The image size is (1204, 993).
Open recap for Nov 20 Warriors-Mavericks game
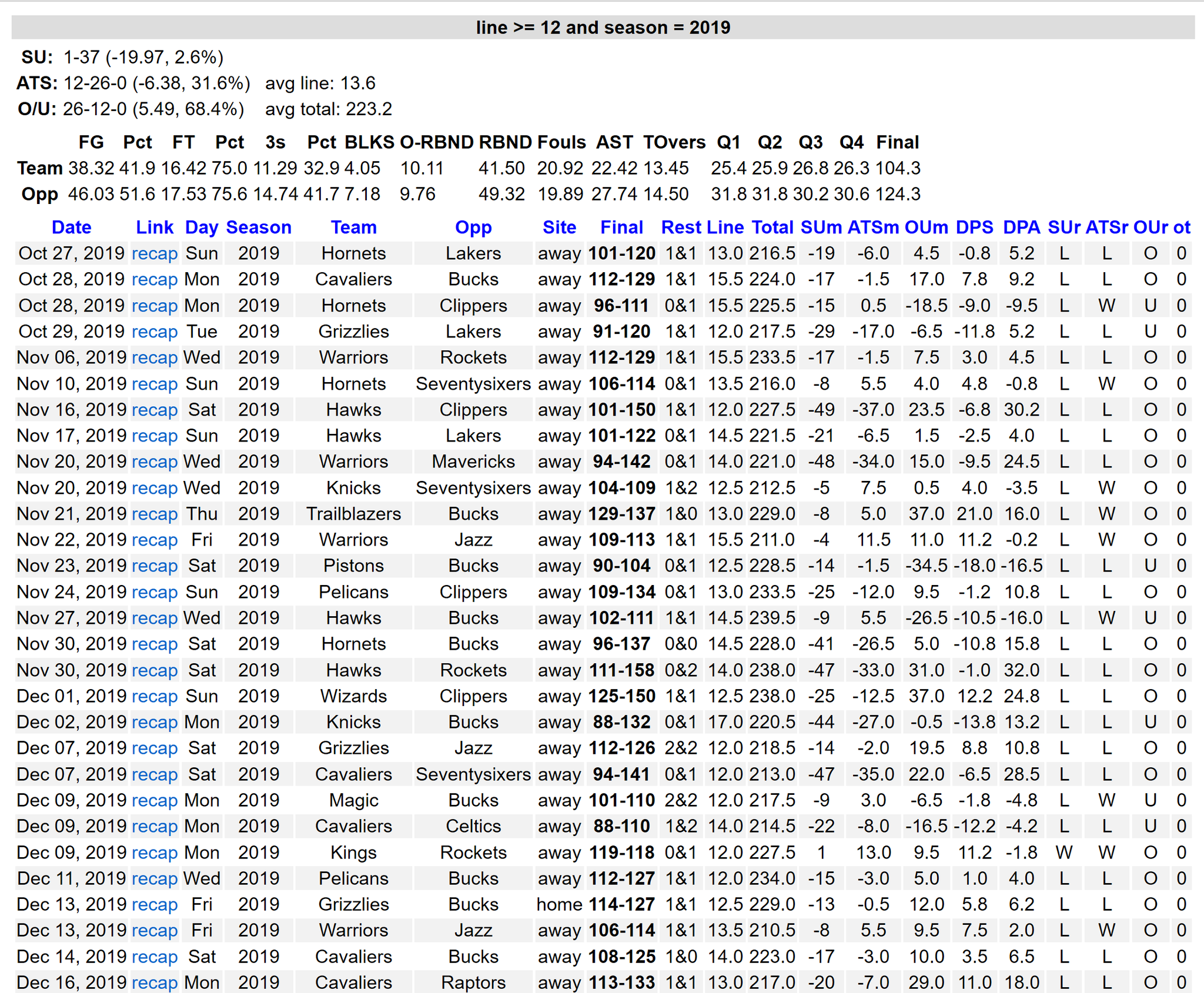(x=155, y=462)
